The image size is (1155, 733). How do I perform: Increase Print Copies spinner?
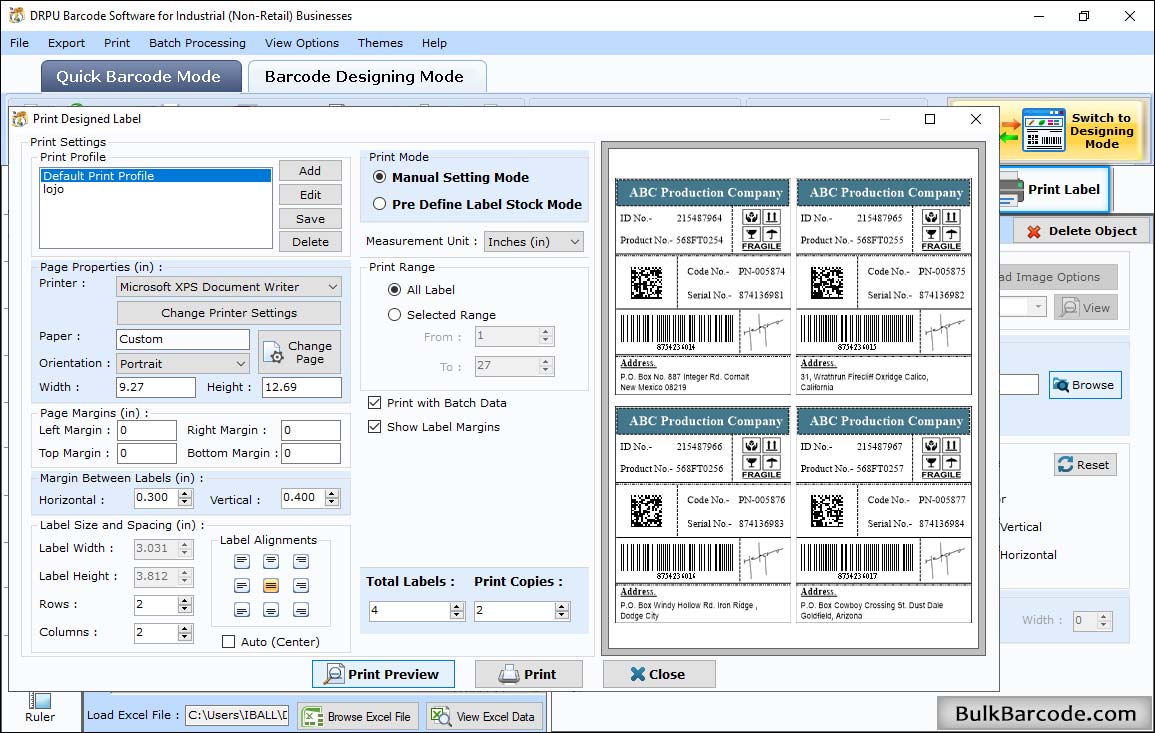click(562, 606)
